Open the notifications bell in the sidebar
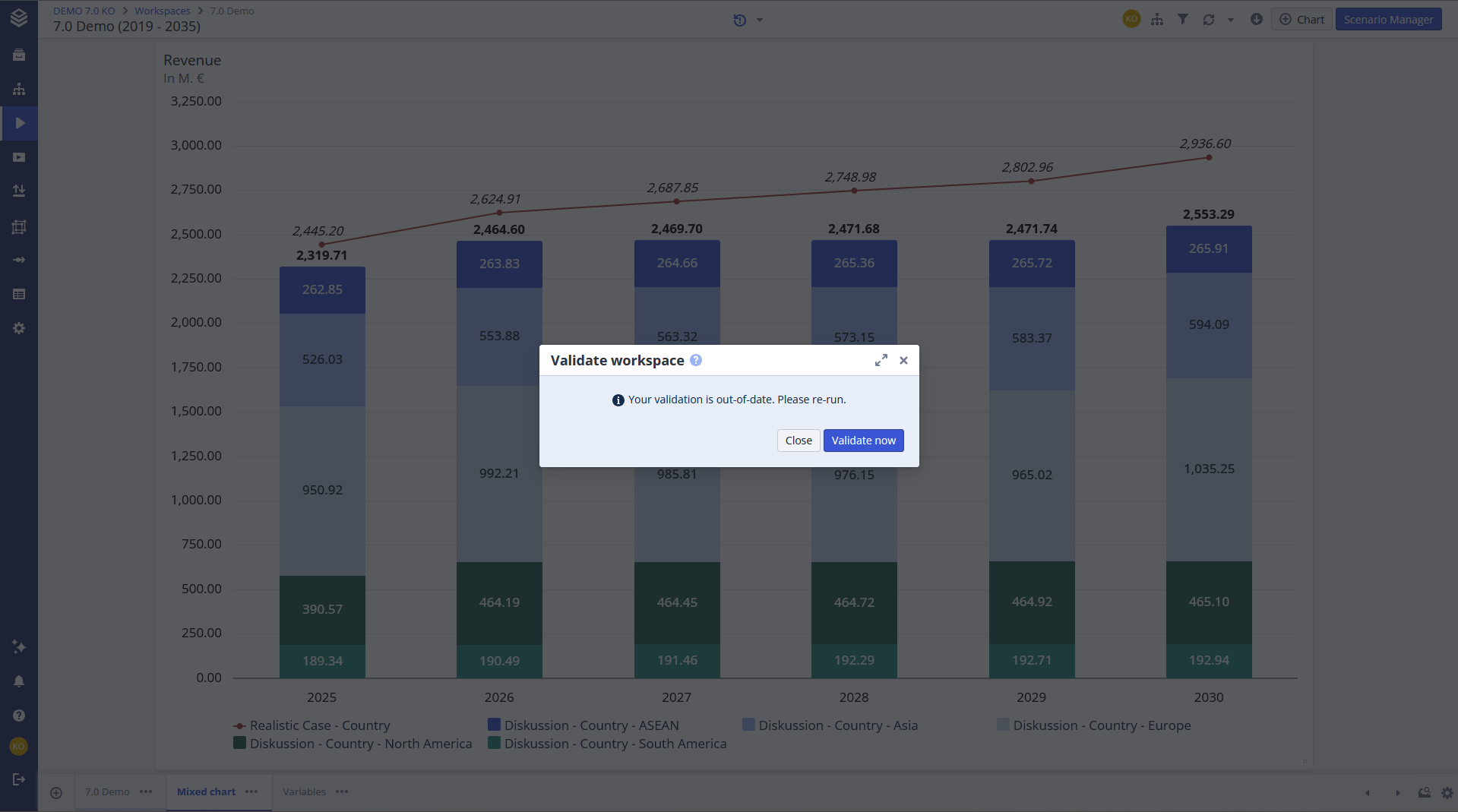Screen dimensions: 1458x812 coord(19,681)
